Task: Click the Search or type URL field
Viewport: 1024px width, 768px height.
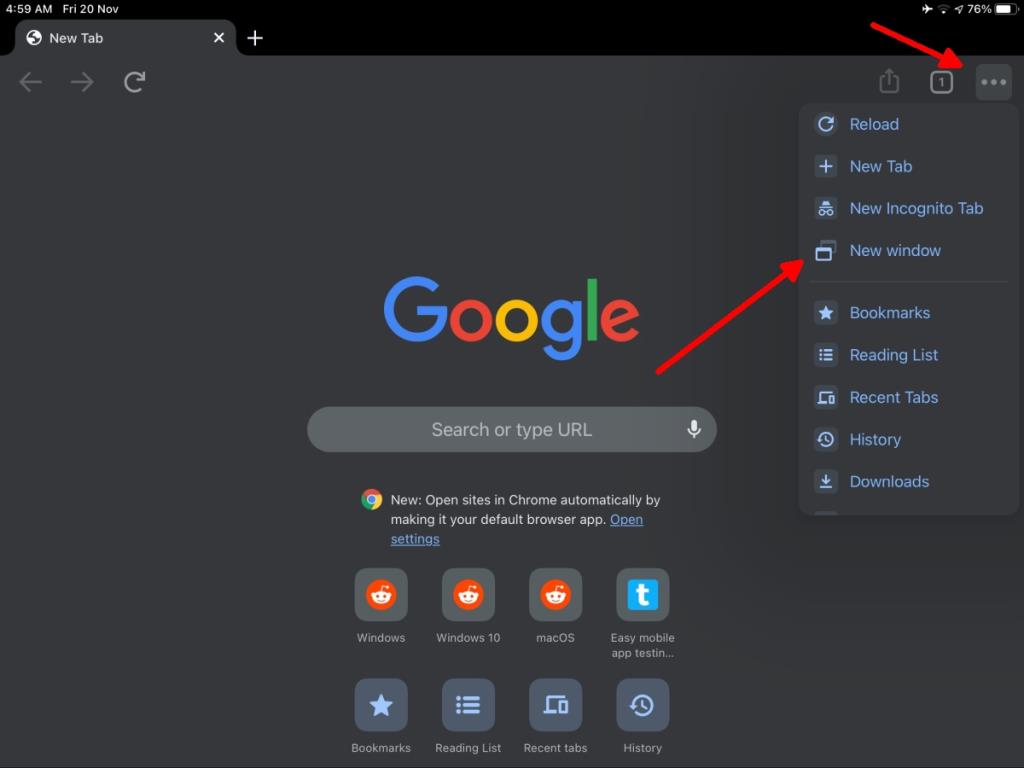Action: point(511,428)
